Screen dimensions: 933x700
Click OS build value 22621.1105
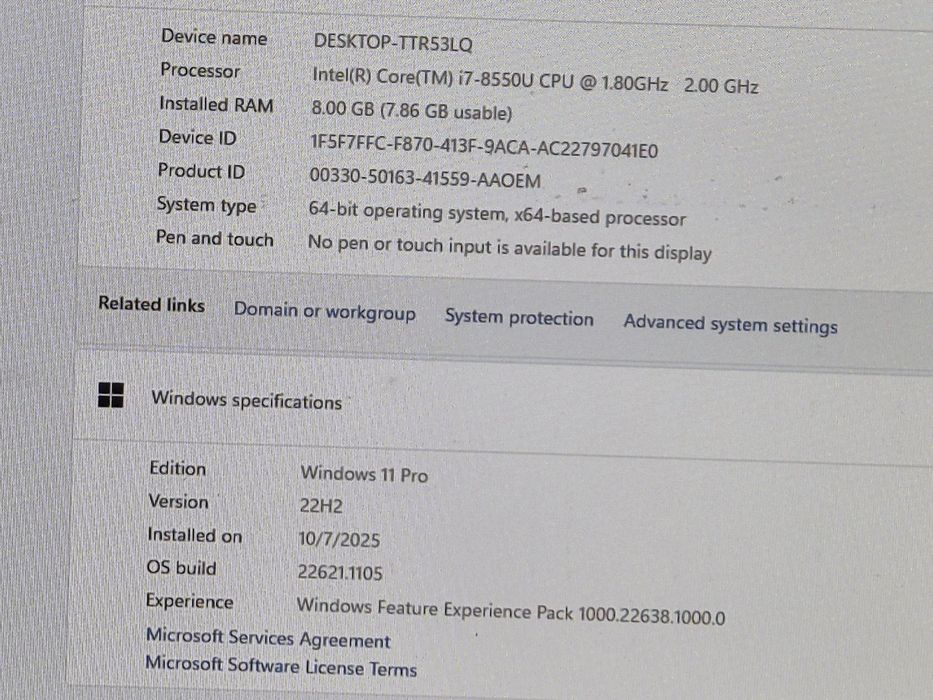coord(340,573)
